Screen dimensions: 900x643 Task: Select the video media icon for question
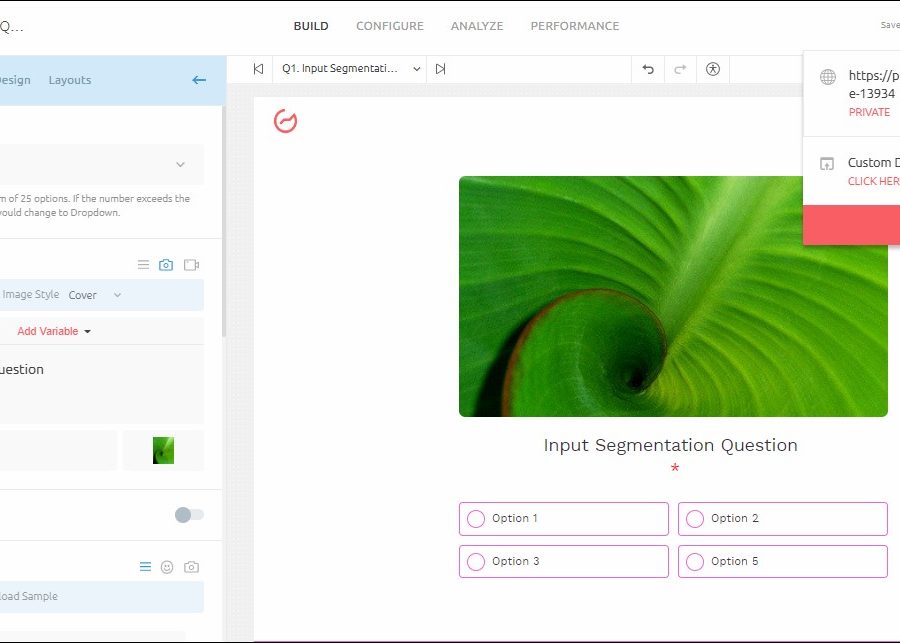pos(191,265)
